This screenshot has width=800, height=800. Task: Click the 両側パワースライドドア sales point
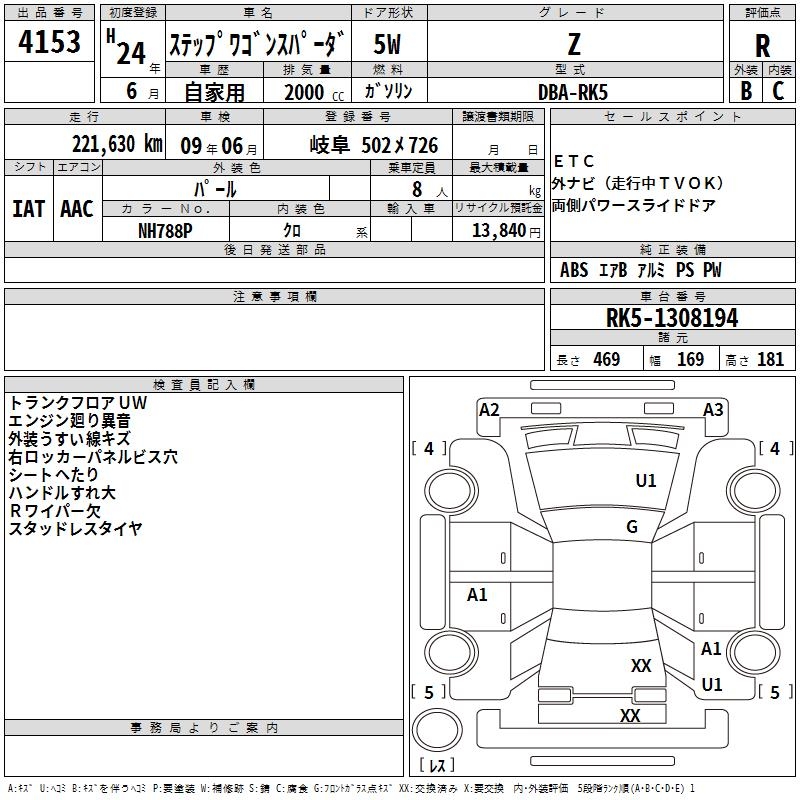[x=634, y=205]
